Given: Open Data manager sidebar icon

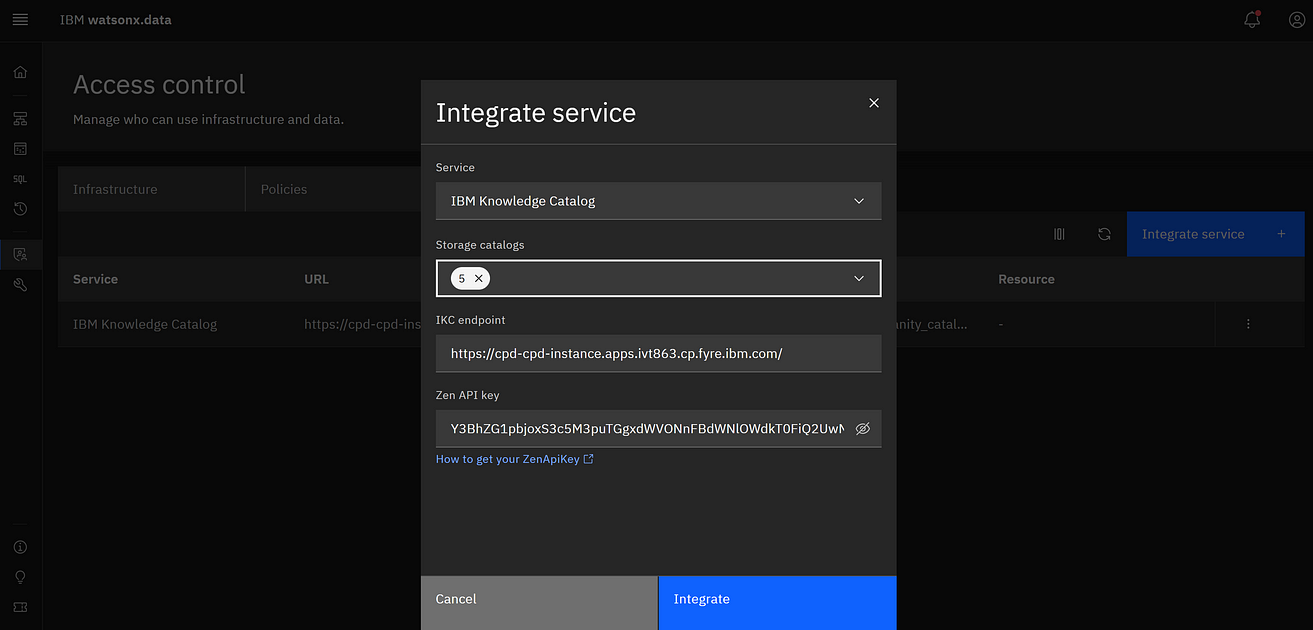Looking at the screenshot, I should tap(20, 149).
